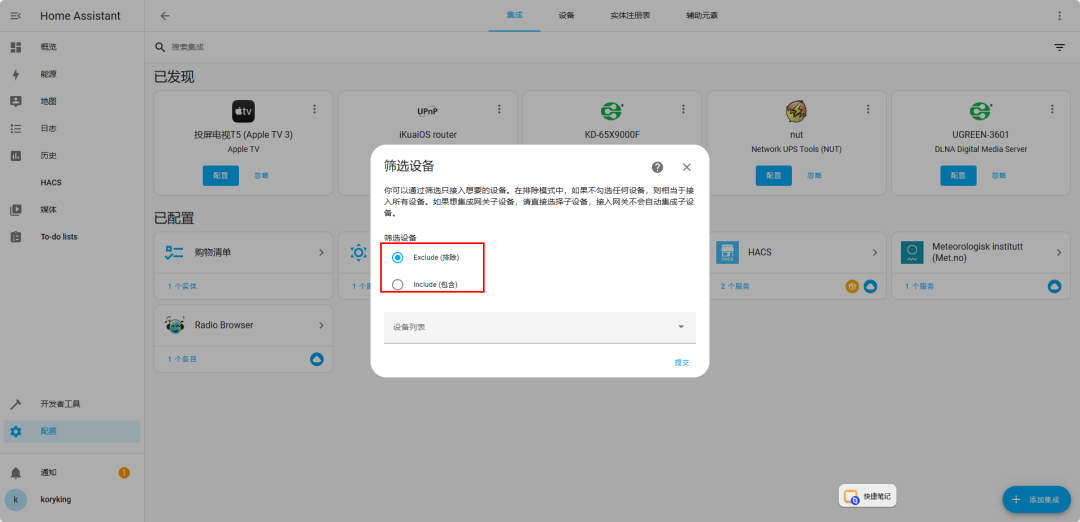1080x522 pixels.
Task: Click the Apple TV logo thumbnail
Action: 243,111
